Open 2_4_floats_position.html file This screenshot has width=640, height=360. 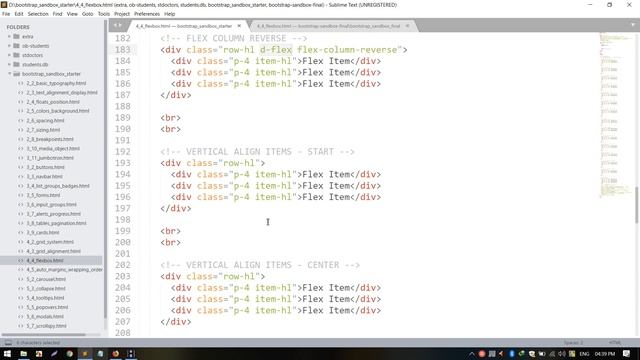pos(53,102)
